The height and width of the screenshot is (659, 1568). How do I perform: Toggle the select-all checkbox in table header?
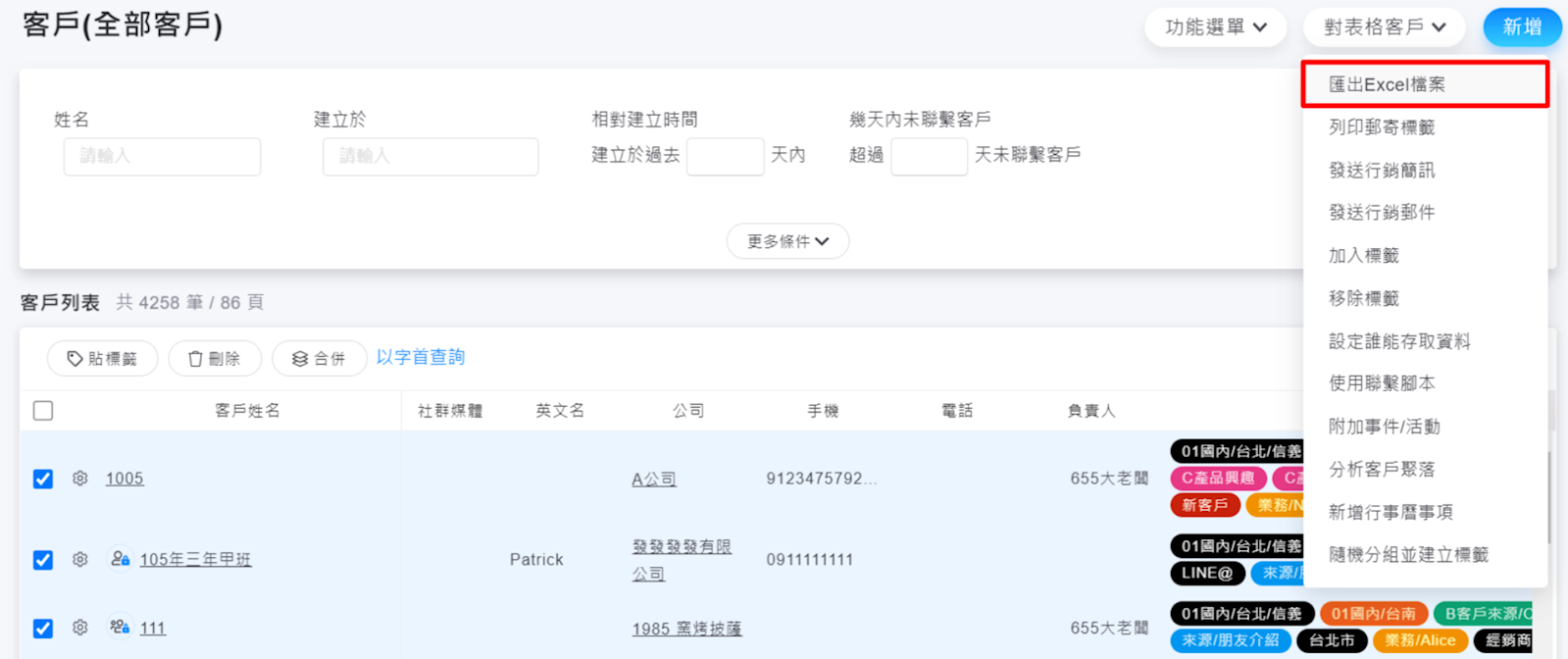tap(43, 411)
